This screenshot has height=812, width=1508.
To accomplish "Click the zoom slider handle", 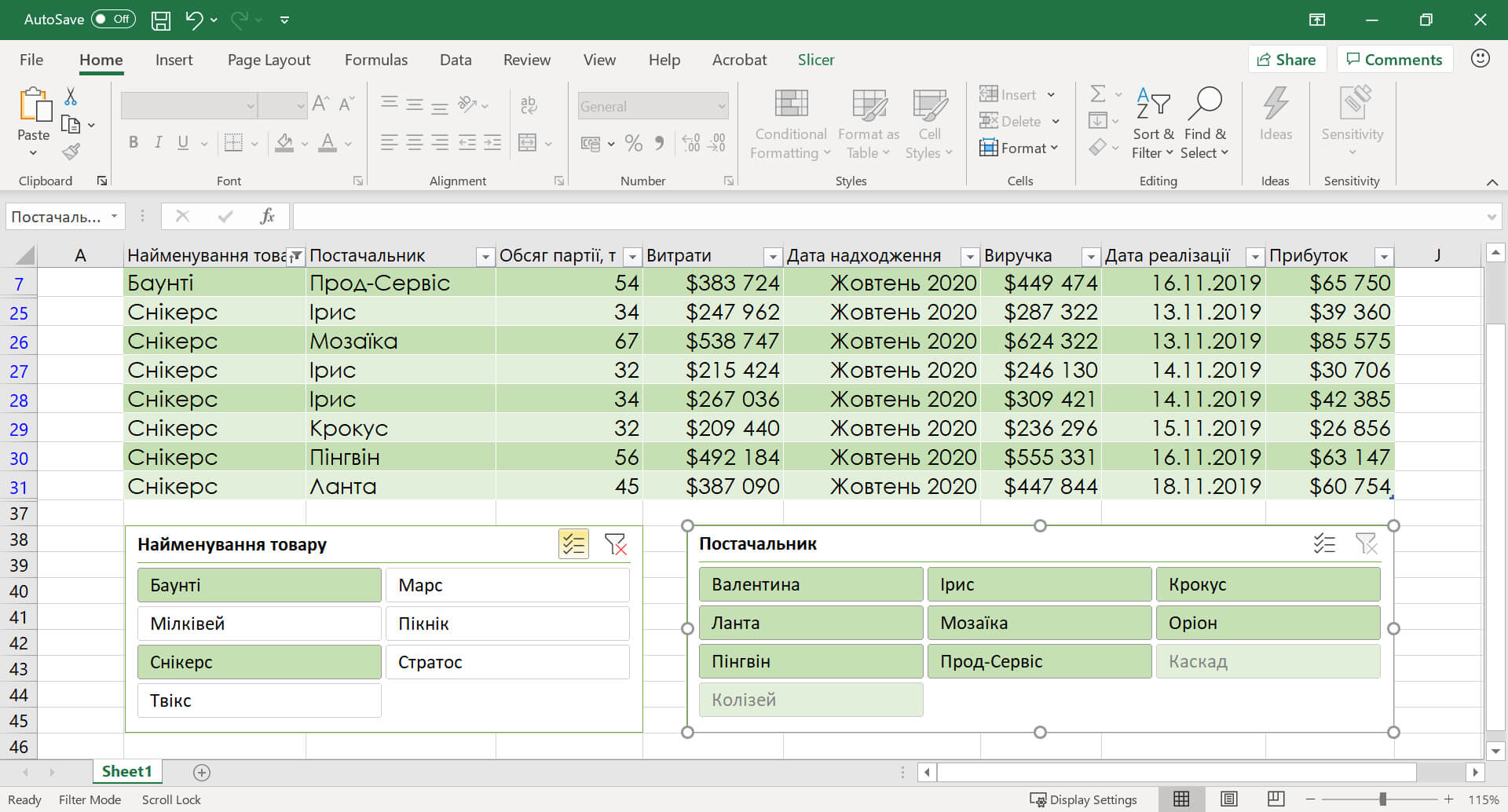I will 1382,799.
